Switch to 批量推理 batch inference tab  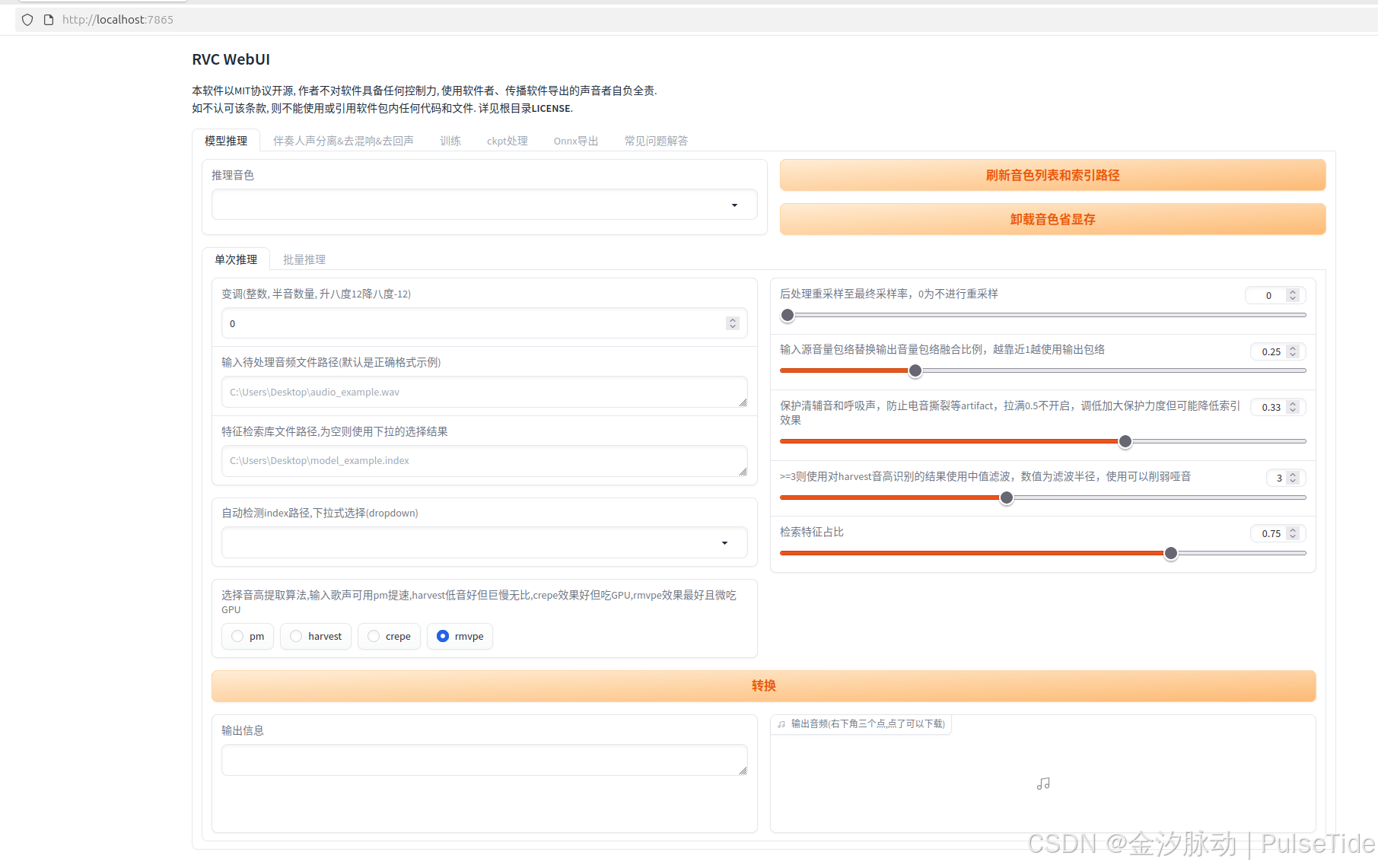tap(304, 259)
